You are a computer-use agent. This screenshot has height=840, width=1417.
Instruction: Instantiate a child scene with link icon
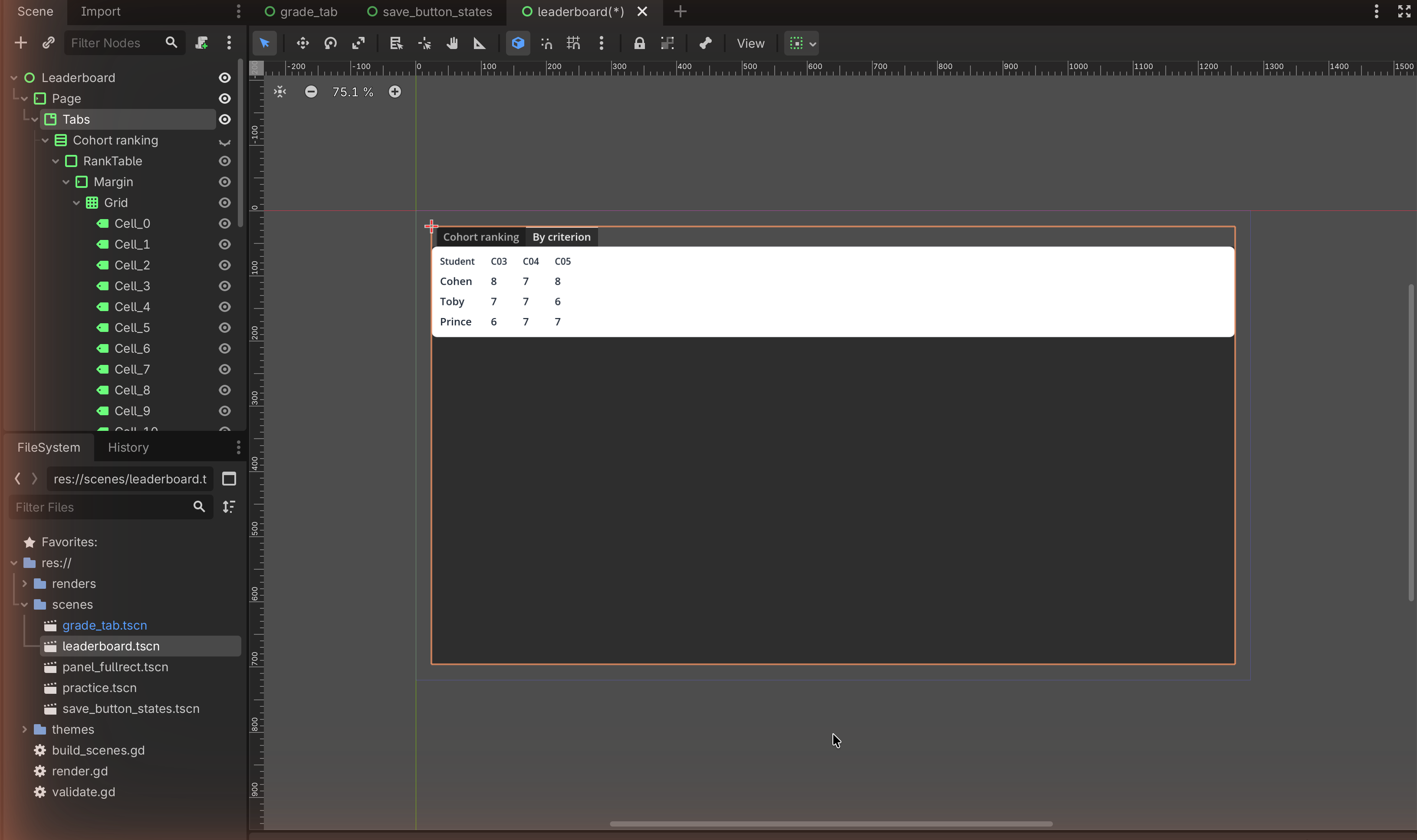(48, 43)
